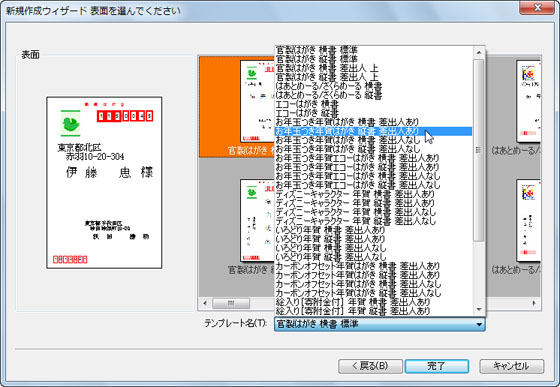Select the lower はあとめーる template thumbnail

516,227
